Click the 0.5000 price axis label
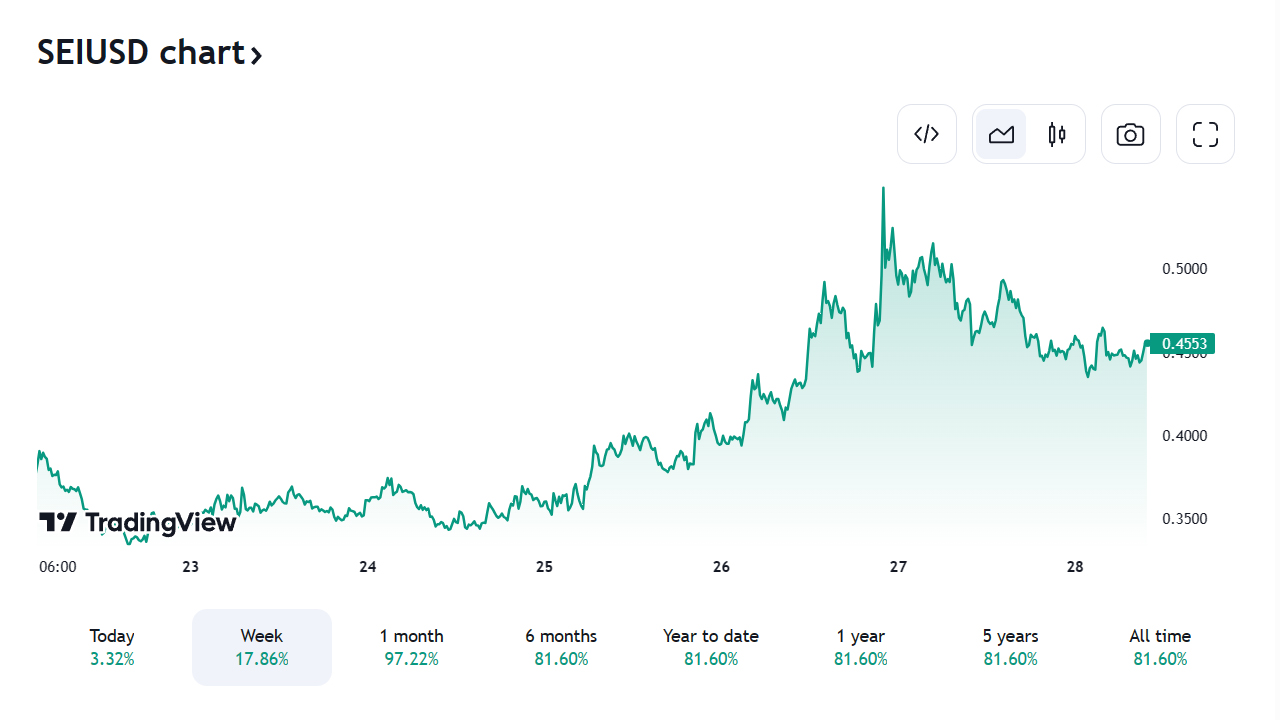 click(x=1184, y=269)
